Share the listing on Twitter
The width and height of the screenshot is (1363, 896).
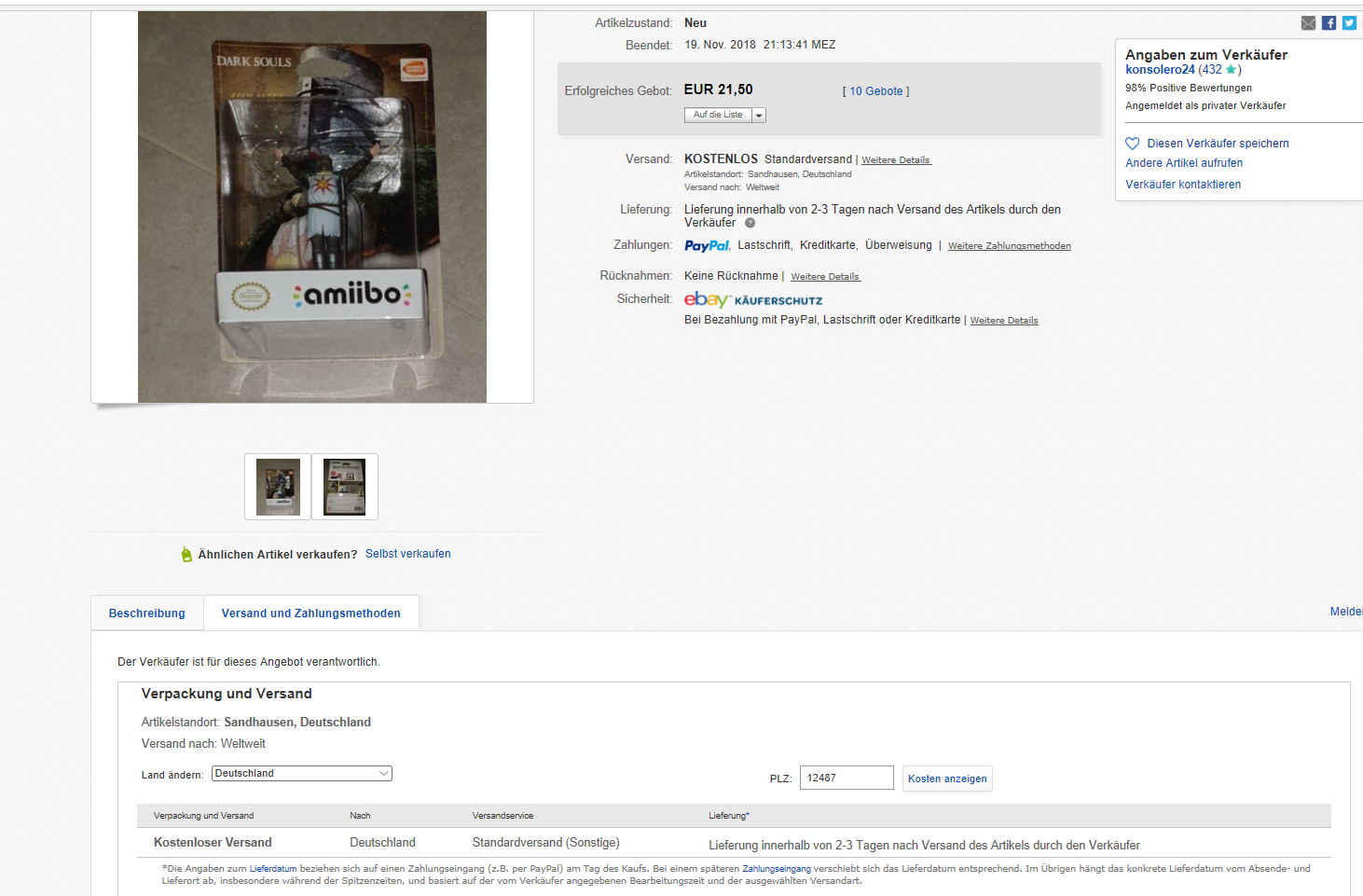click(x=1349, y=23)
